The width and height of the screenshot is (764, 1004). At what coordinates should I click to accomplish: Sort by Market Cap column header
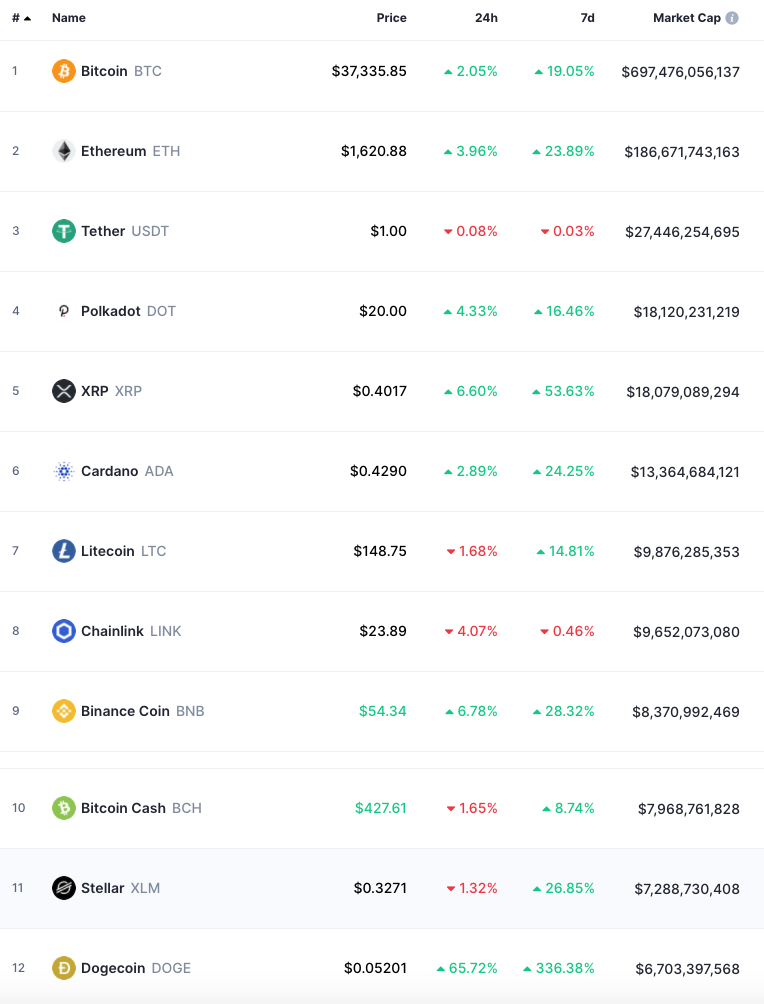[x=687, y=18]
